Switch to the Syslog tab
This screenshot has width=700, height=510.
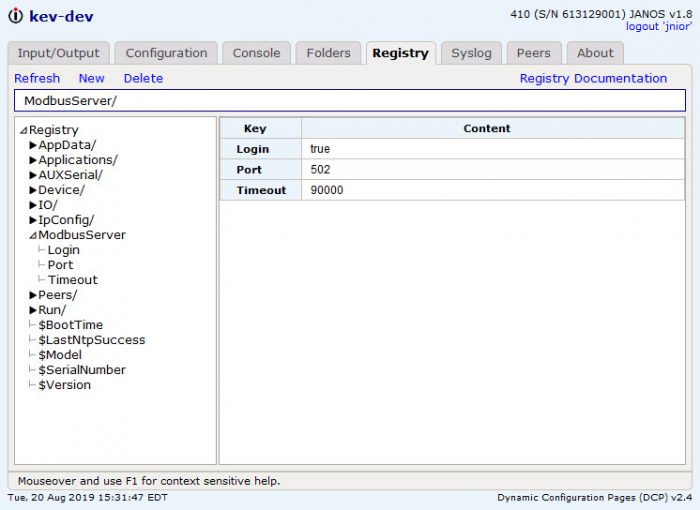pyautogui.click(x=471, y=53)
